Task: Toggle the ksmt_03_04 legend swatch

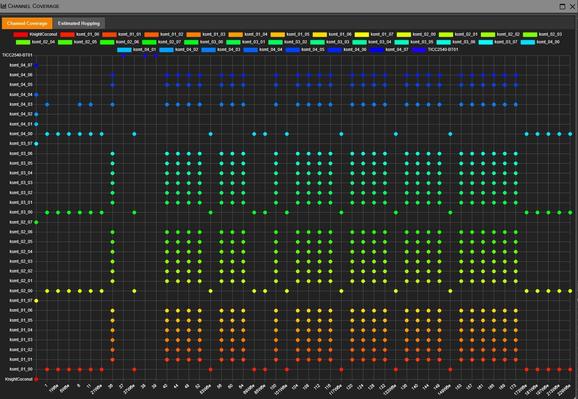Action: coord(359,42)
